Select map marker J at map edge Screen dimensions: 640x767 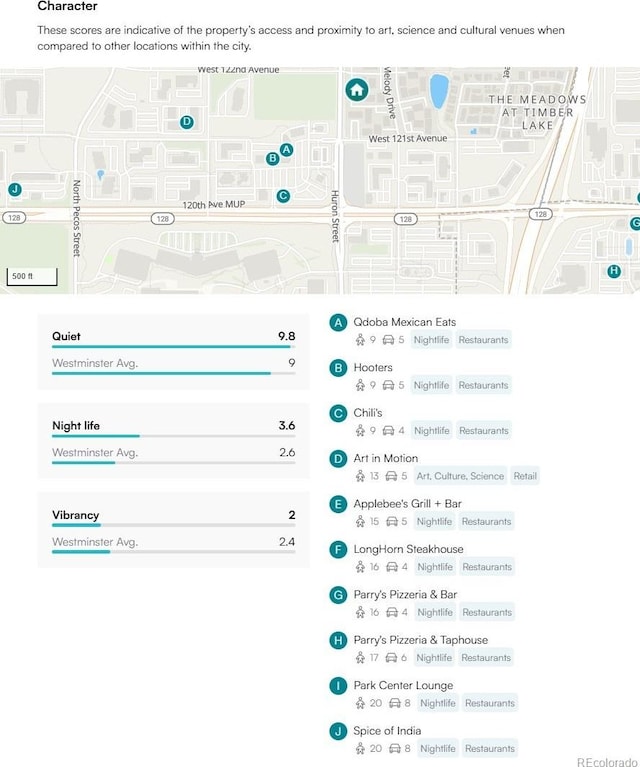(15, 189)
